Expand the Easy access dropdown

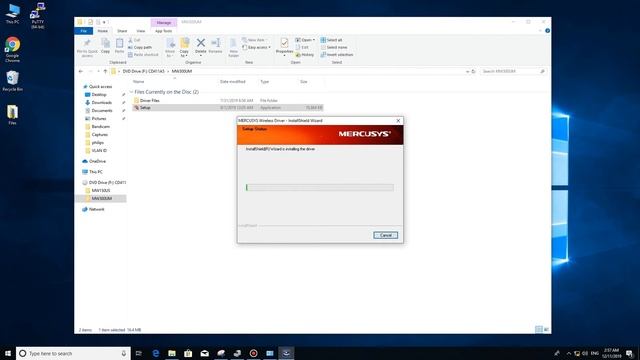256,47
